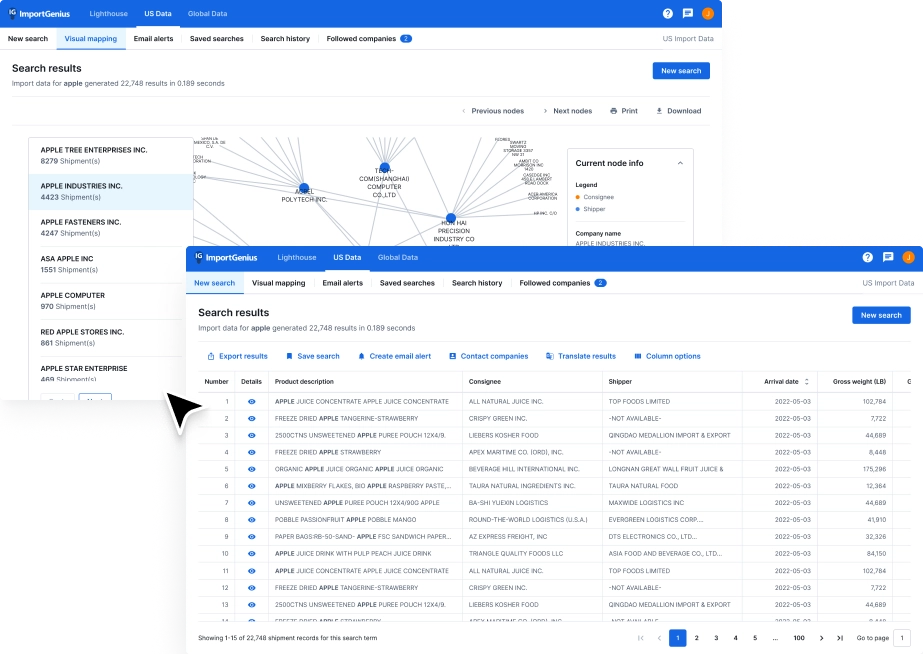
Task: Open Column options
Action: 667,356
